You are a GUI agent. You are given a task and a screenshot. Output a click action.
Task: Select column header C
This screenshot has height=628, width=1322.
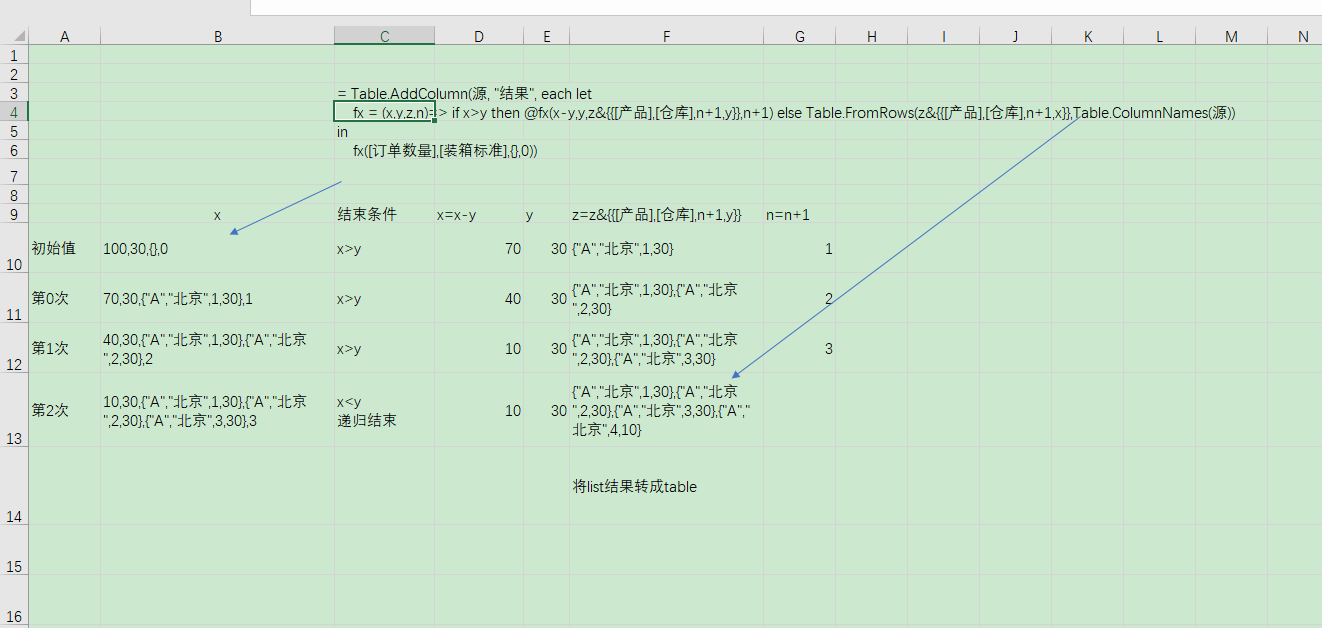click(384, 36)
